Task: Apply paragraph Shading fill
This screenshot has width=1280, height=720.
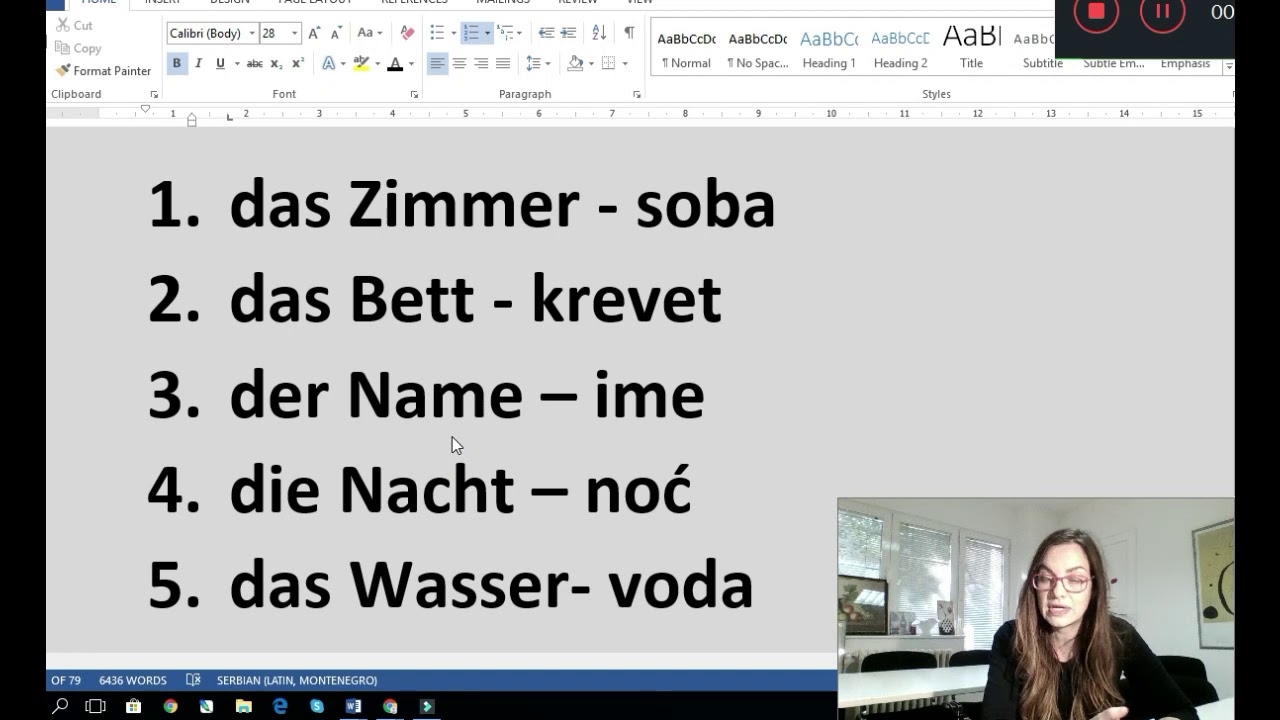Action: tap(575, 63)
